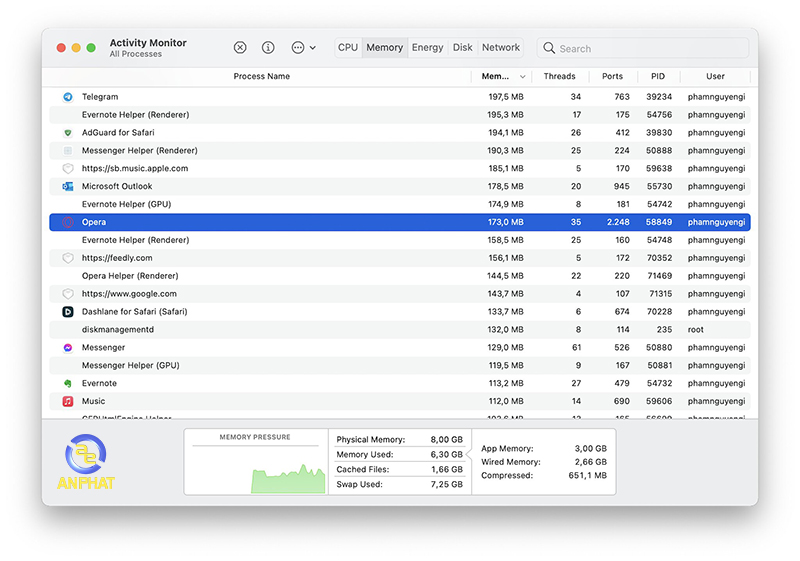
Task: Select the Evernote process name
Action: click(99, 384)
